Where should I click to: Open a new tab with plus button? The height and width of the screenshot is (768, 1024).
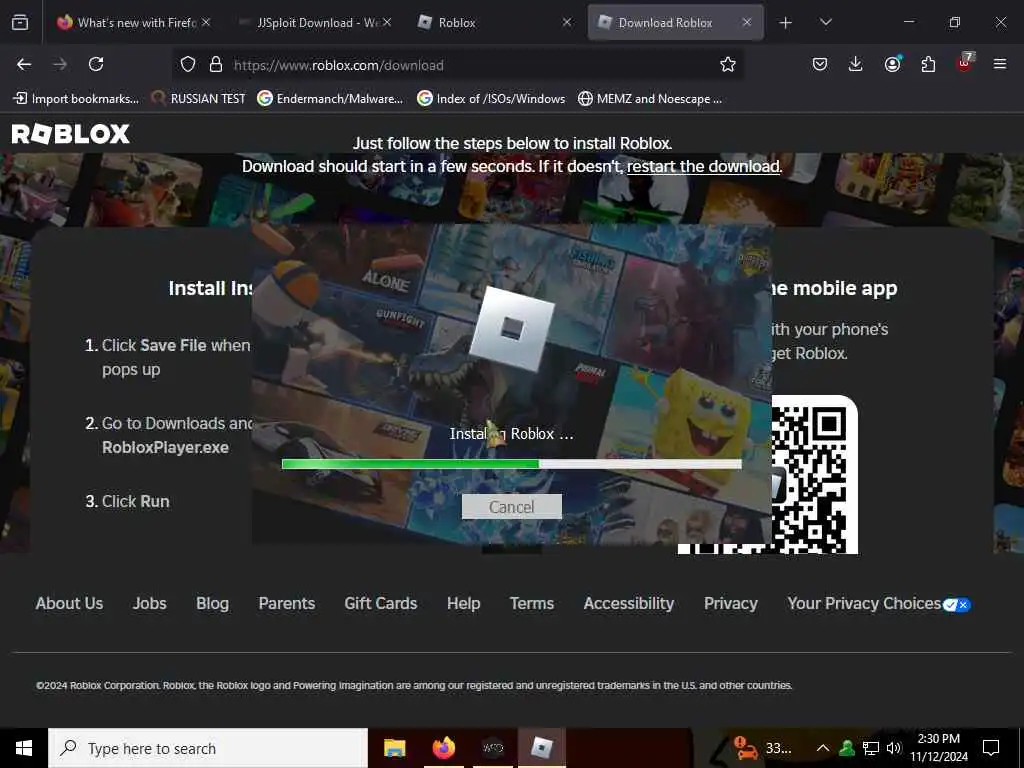[786, 23]
